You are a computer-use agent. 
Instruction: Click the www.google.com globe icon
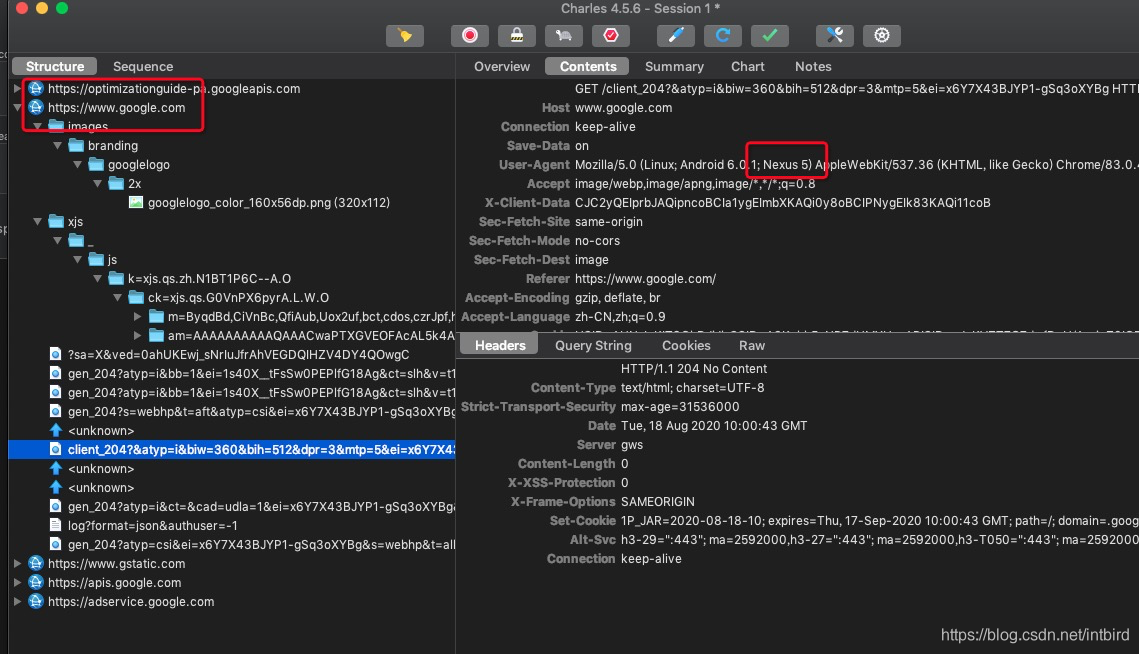coord(36,108)
